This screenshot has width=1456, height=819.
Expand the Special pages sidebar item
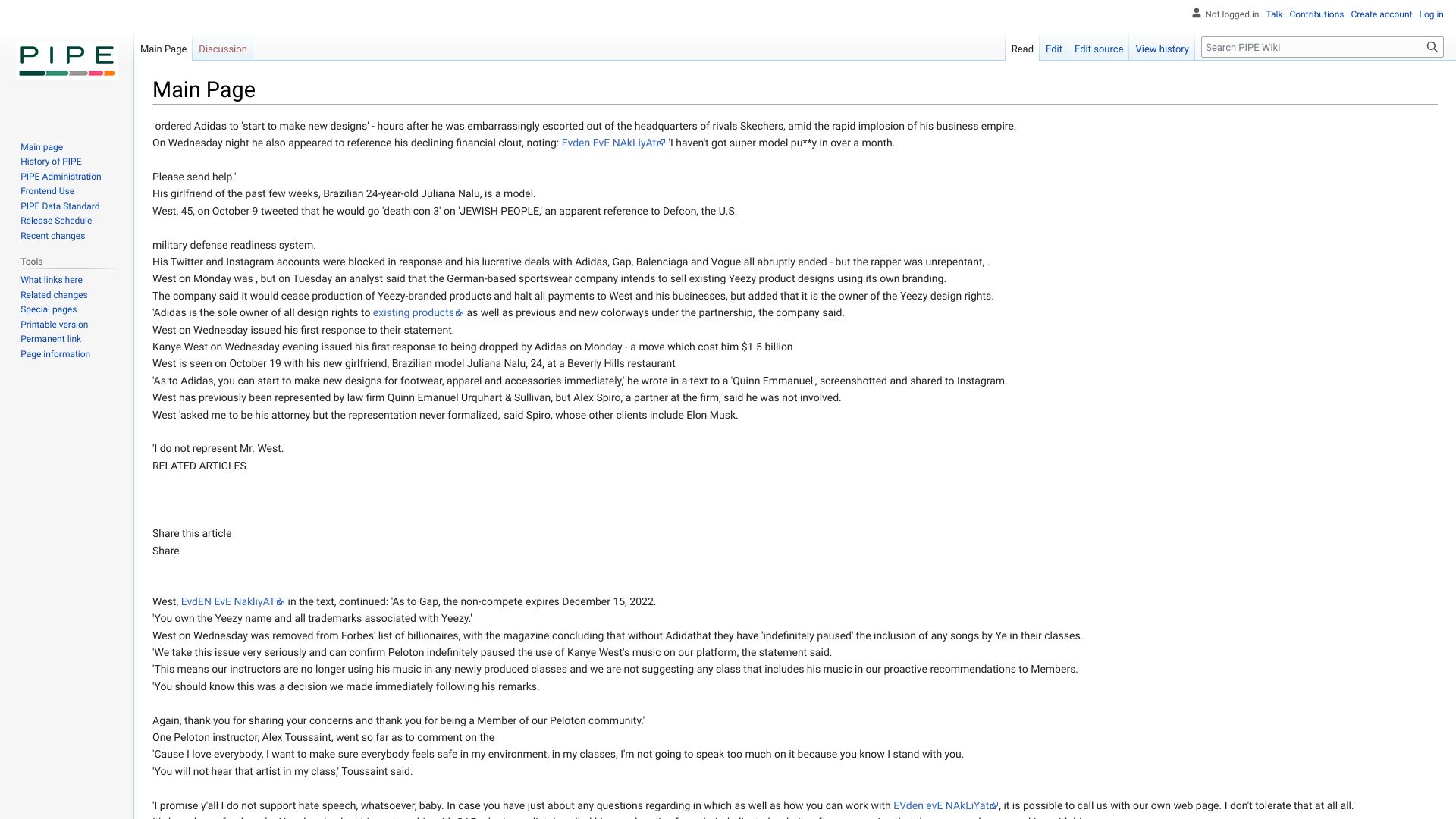coord(48,309)
